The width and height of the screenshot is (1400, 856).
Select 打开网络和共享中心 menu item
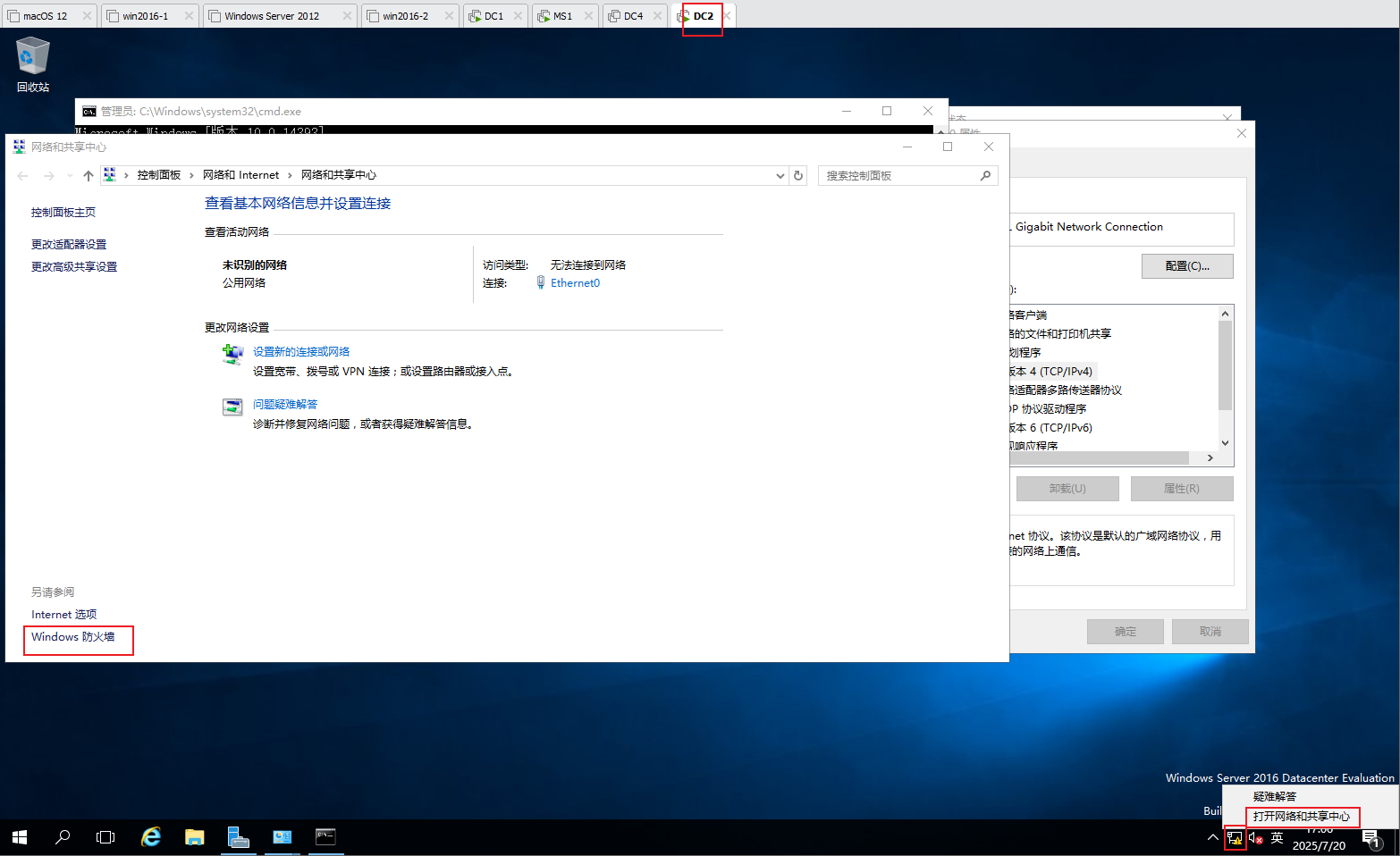click(1302, 817)
